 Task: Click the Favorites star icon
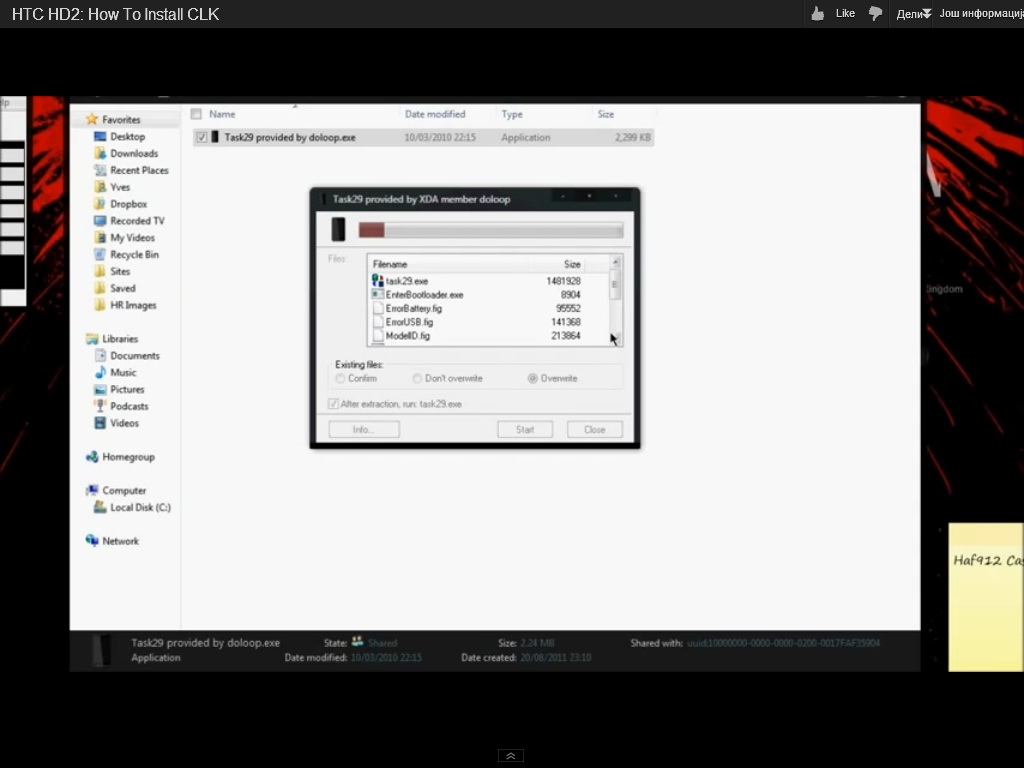point(92,120)
